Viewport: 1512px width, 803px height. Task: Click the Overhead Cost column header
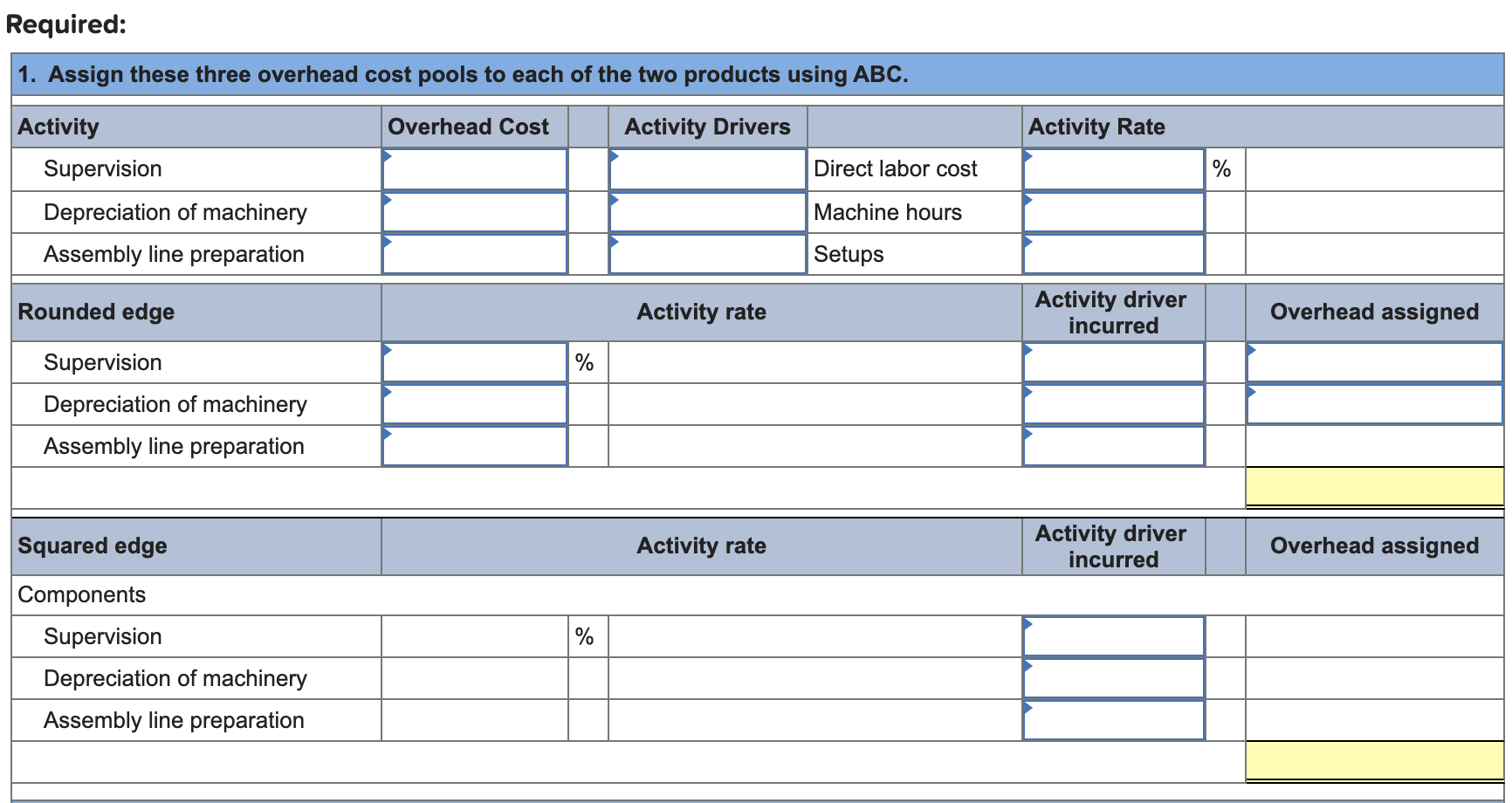click(469, 127)
